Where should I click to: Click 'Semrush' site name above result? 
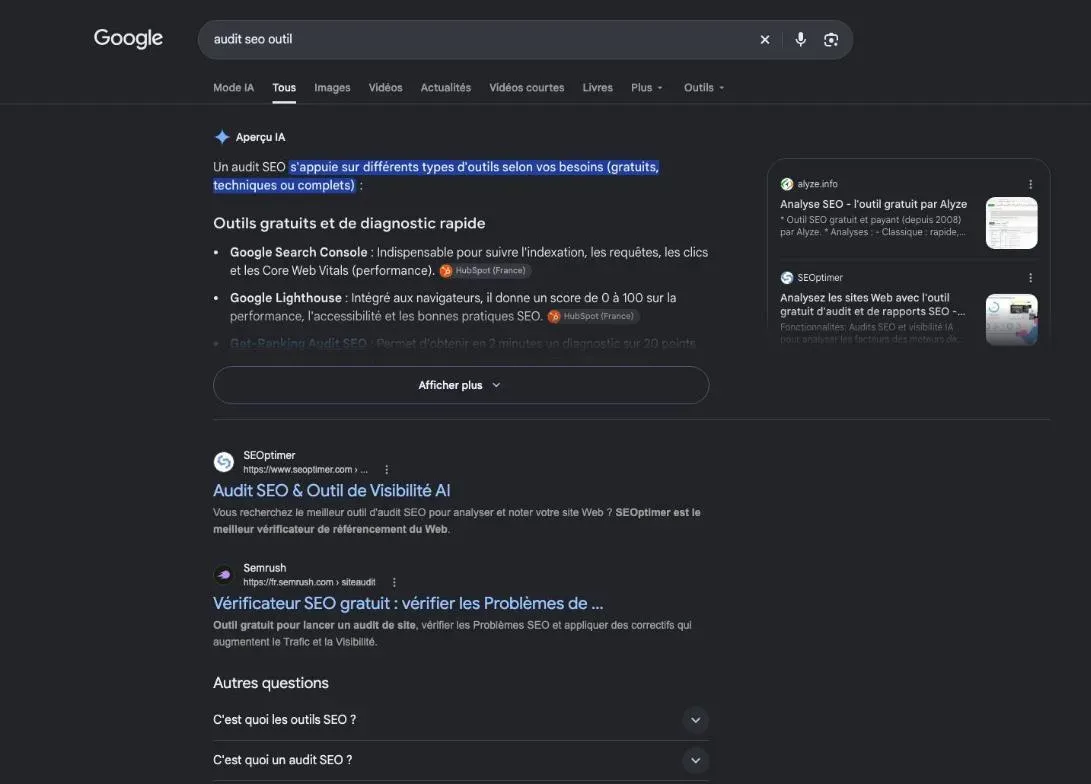coord(264,568)
